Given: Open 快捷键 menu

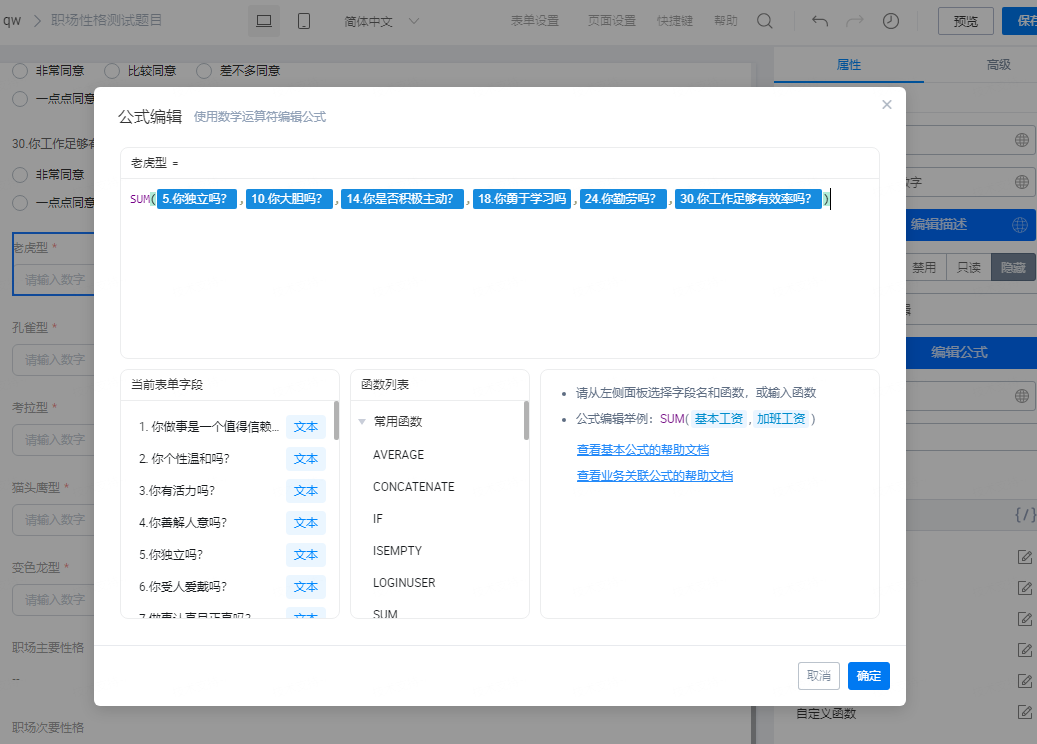Looking at the screenshot, I should (x=675, y=21).
